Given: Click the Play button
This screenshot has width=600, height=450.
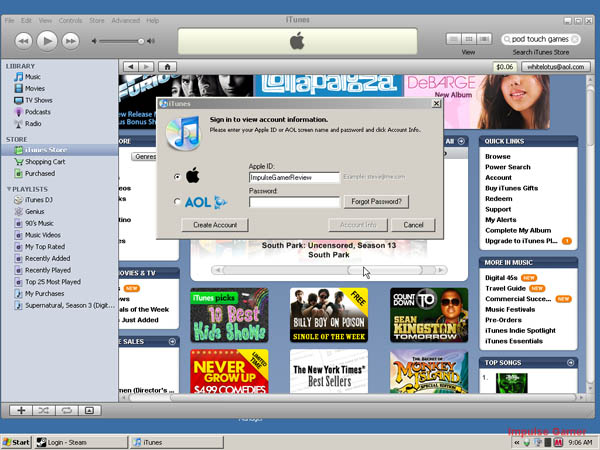Looking at the screenshot, I should [47, 41].
